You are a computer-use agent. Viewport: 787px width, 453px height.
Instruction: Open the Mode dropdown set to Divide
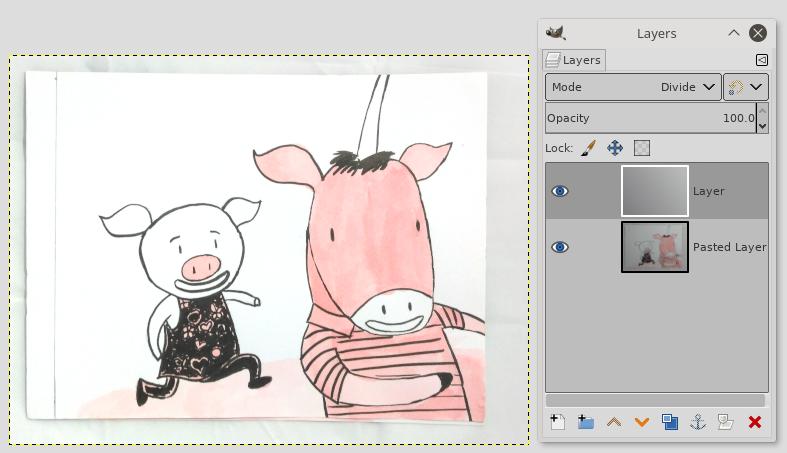point(633,87)
